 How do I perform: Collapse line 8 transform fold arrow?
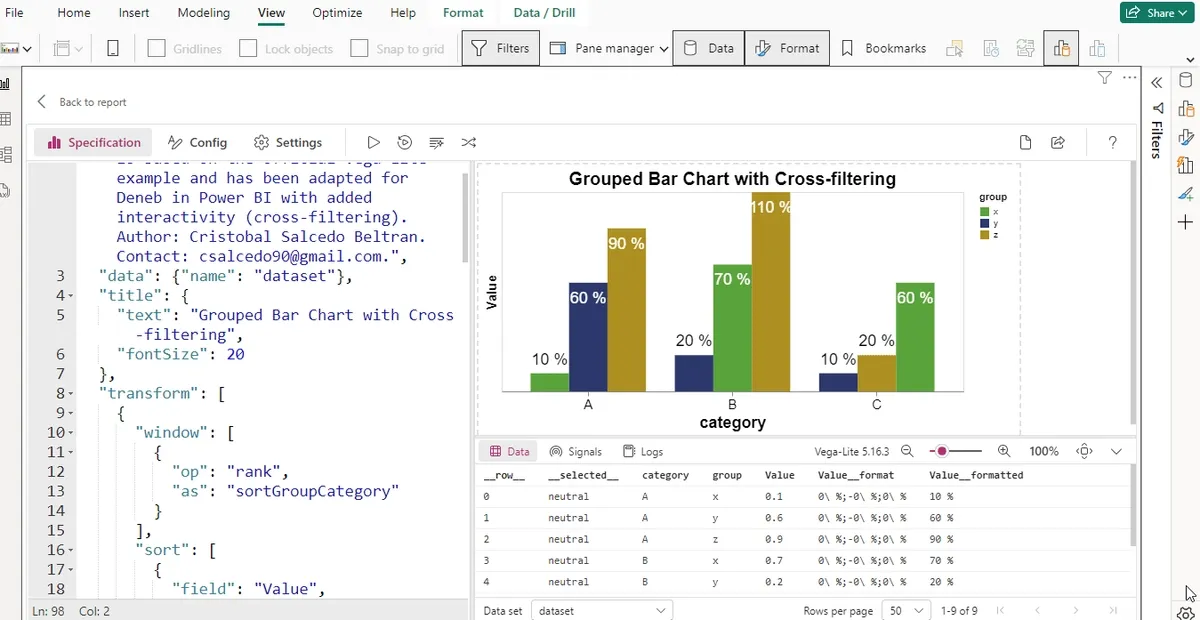71,394
